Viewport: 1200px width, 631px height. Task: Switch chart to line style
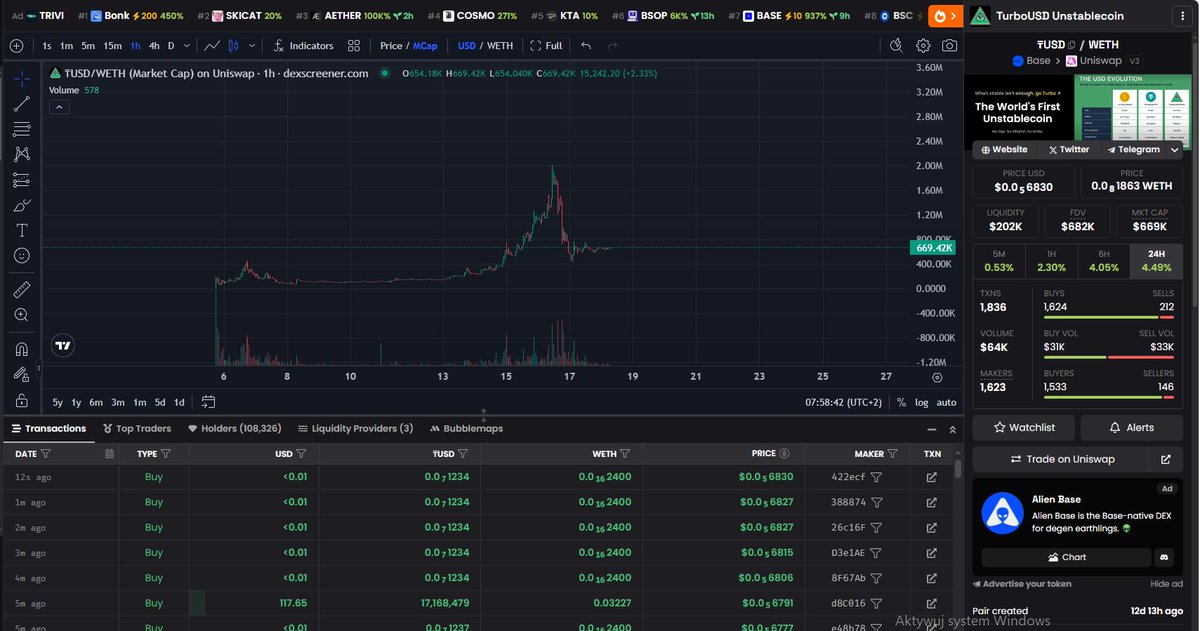click(x=212, y=46)
